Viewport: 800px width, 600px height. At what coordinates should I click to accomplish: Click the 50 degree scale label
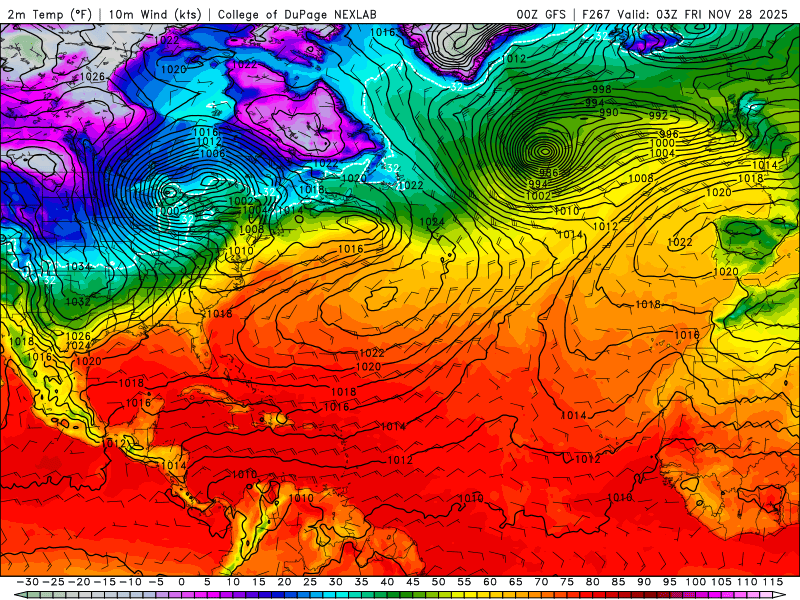(x=438, y=582)
